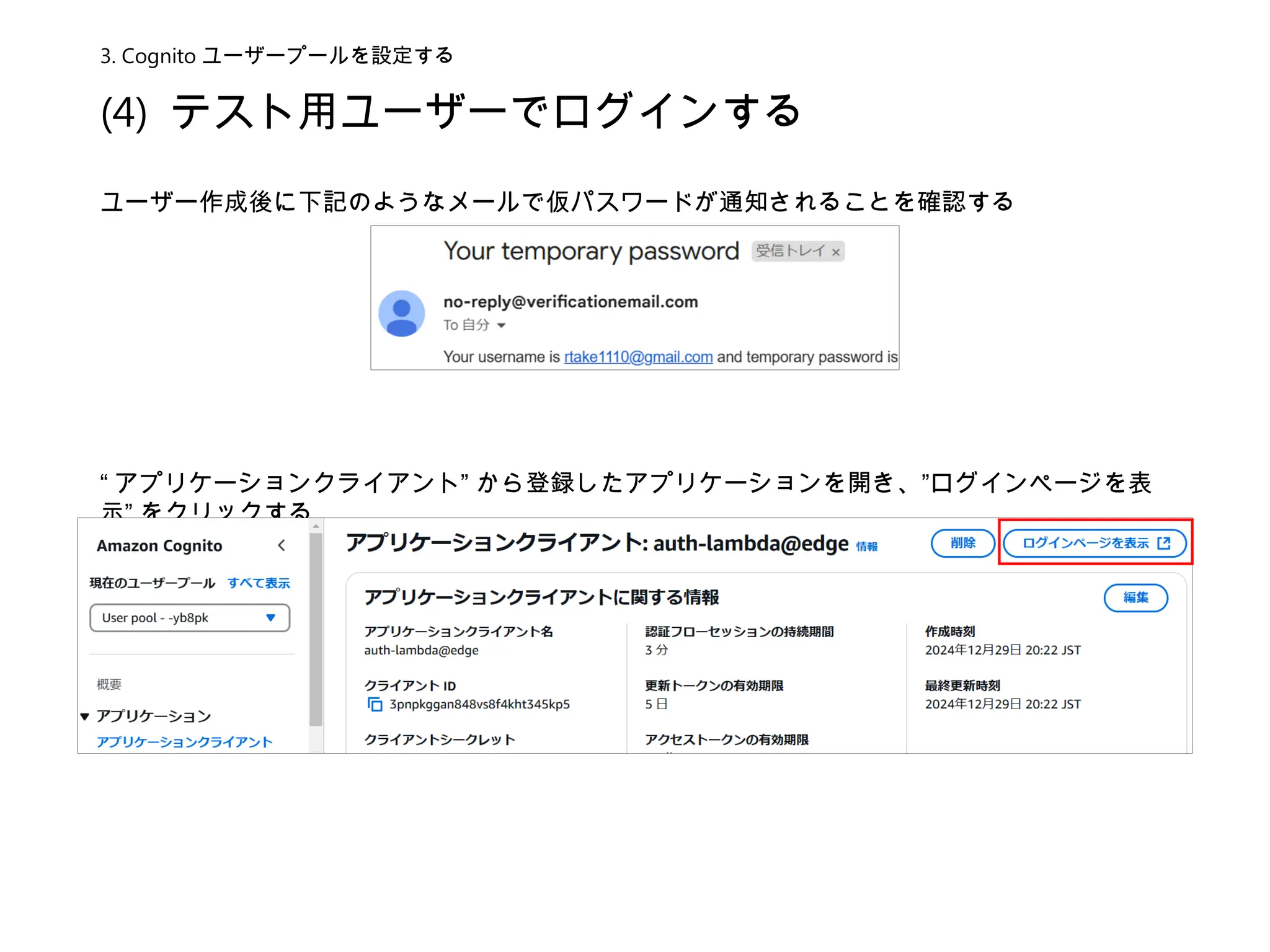Screen dimensions: 1270x952
Task: Click the アプリケーションクライアントに関する情報 heading
Action: pyautogui.click(x=541, y=597)
